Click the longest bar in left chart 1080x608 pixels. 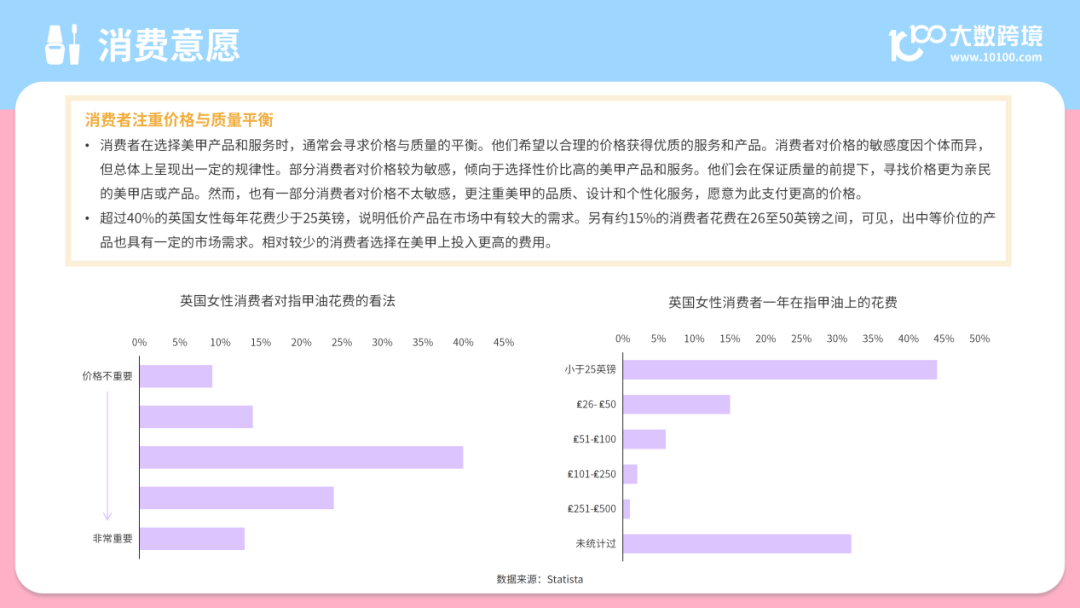pos(302,457)
